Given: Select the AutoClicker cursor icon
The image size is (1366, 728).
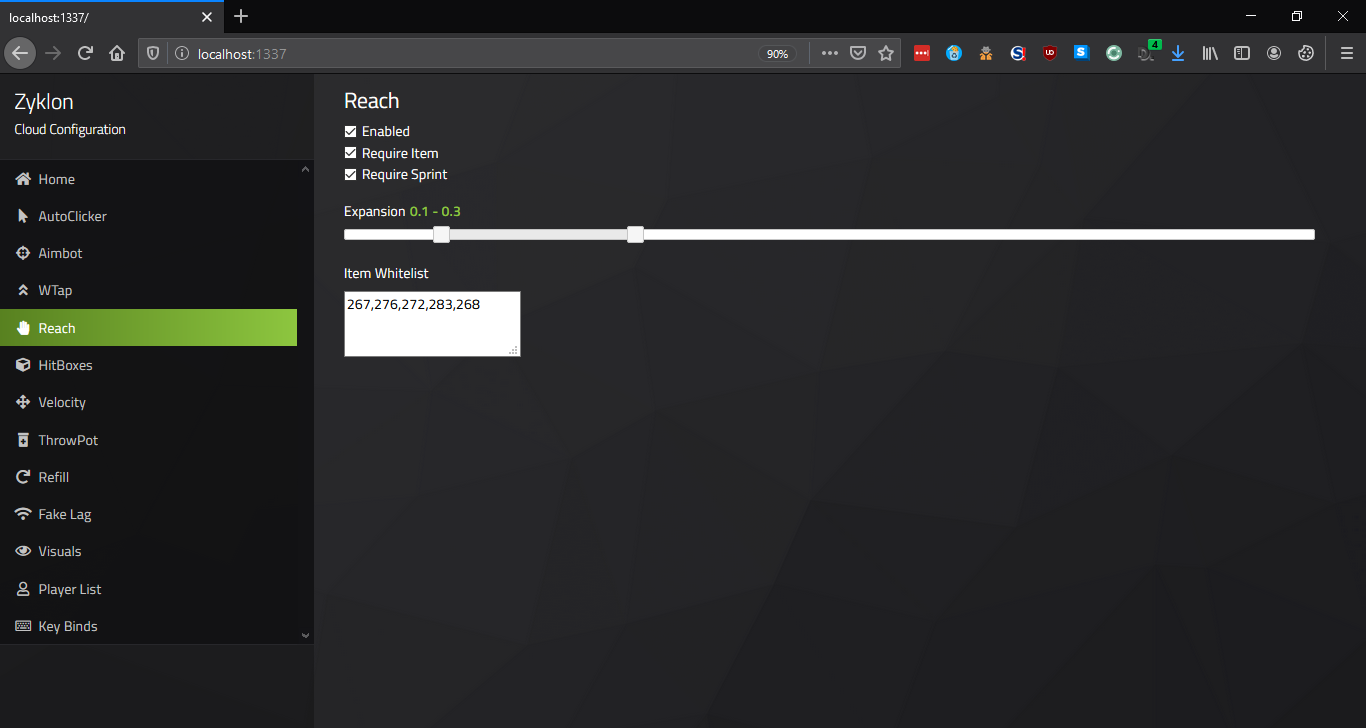Looking at the screenshot, I should [x=23, y=216].
